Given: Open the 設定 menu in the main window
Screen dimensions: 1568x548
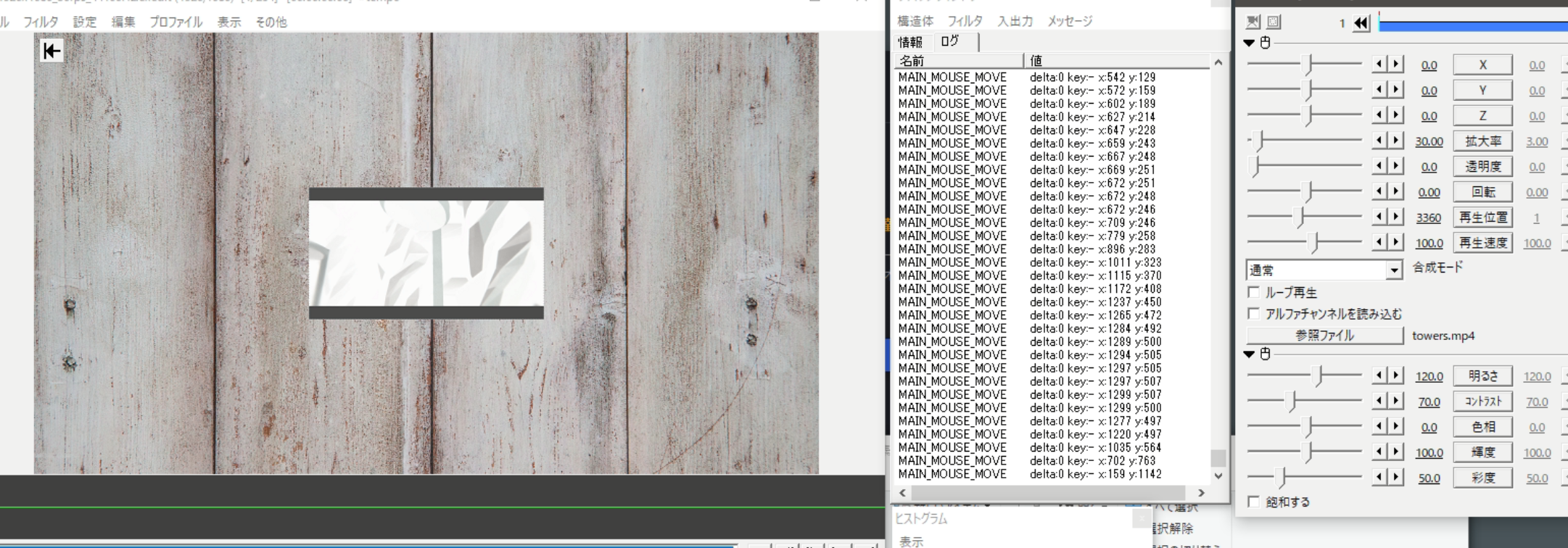Looking at the screenshot, I should pos(84,22).
